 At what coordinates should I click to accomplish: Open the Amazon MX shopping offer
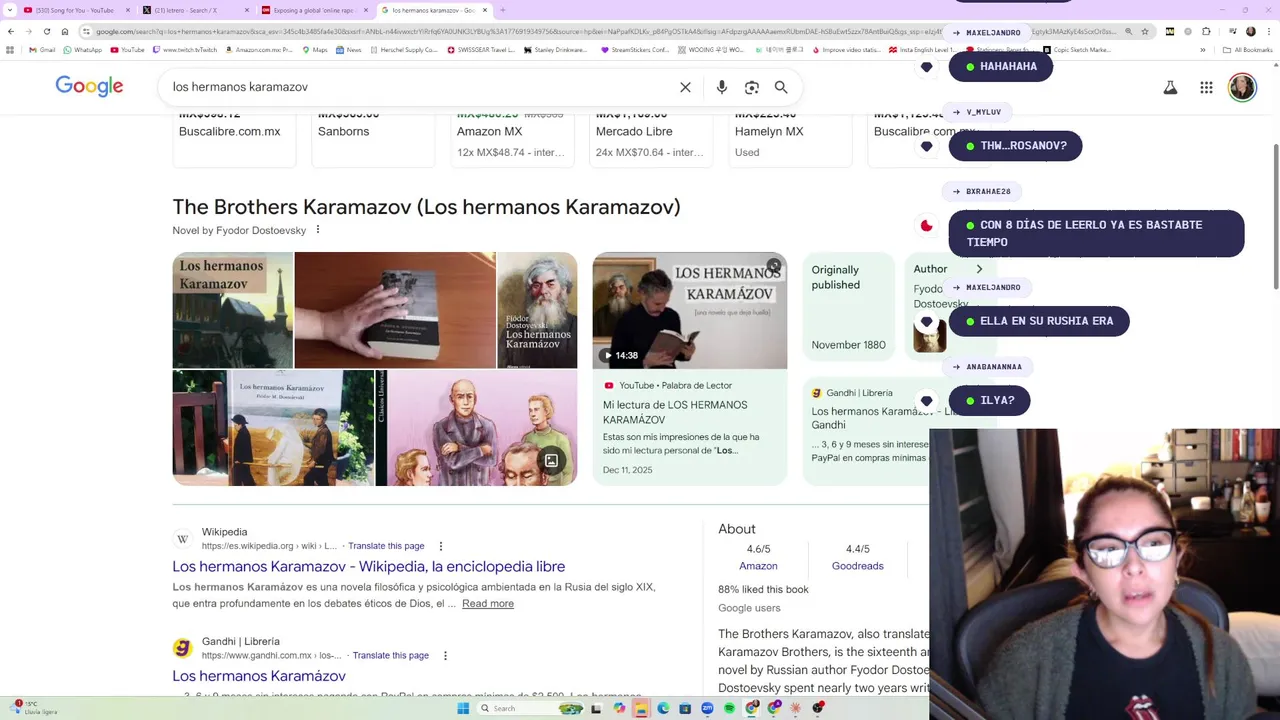pyautogui.click(x=511, y=140)
